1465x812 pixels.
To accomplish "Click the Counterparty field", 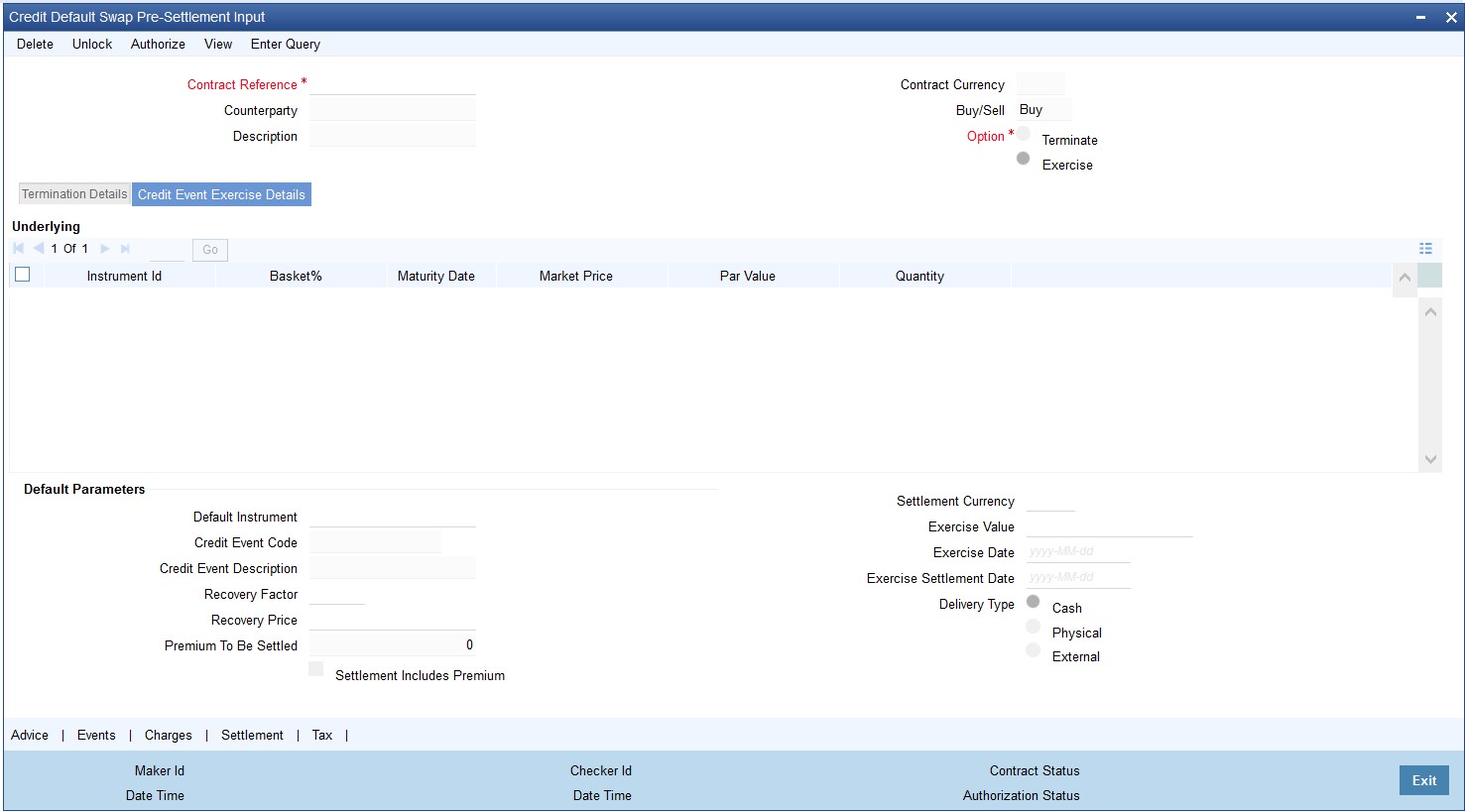I will click(393, 110).
